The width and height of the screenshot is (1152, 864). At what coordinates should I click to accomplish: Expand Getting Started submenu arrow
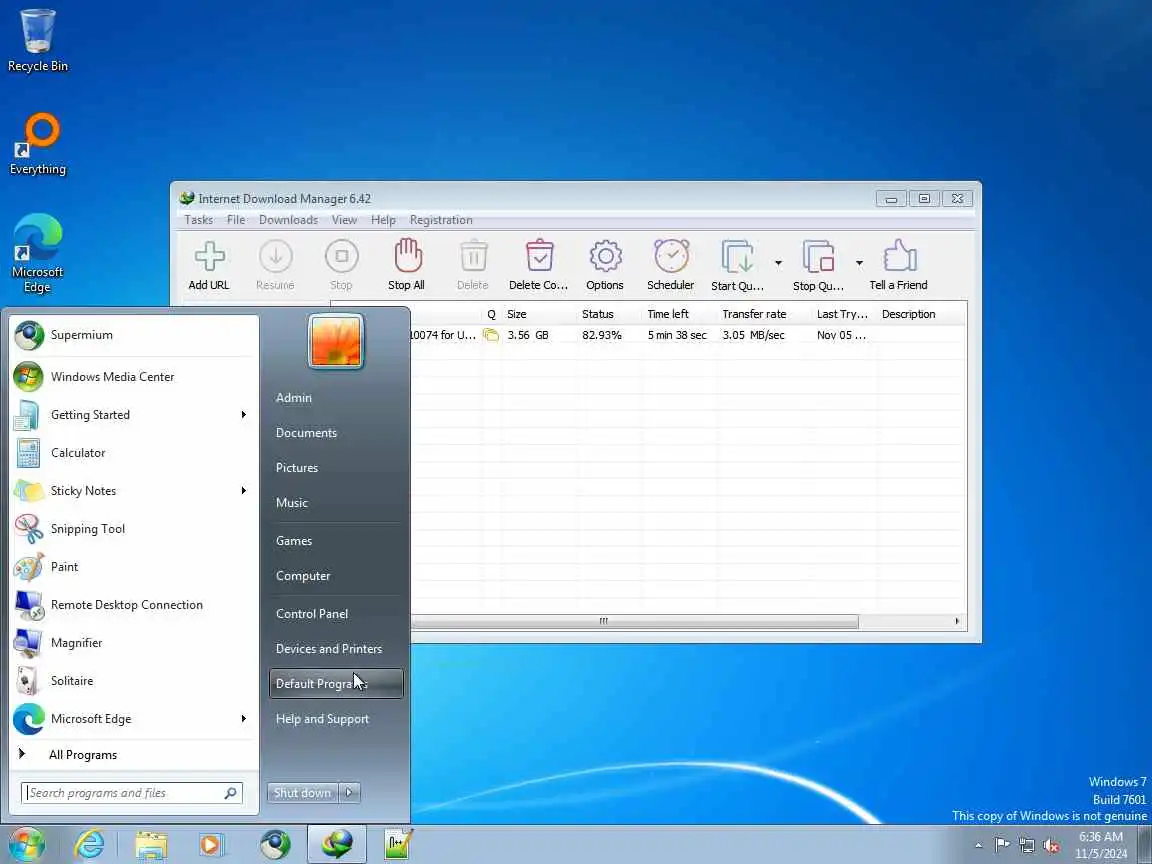coord(244,415)
